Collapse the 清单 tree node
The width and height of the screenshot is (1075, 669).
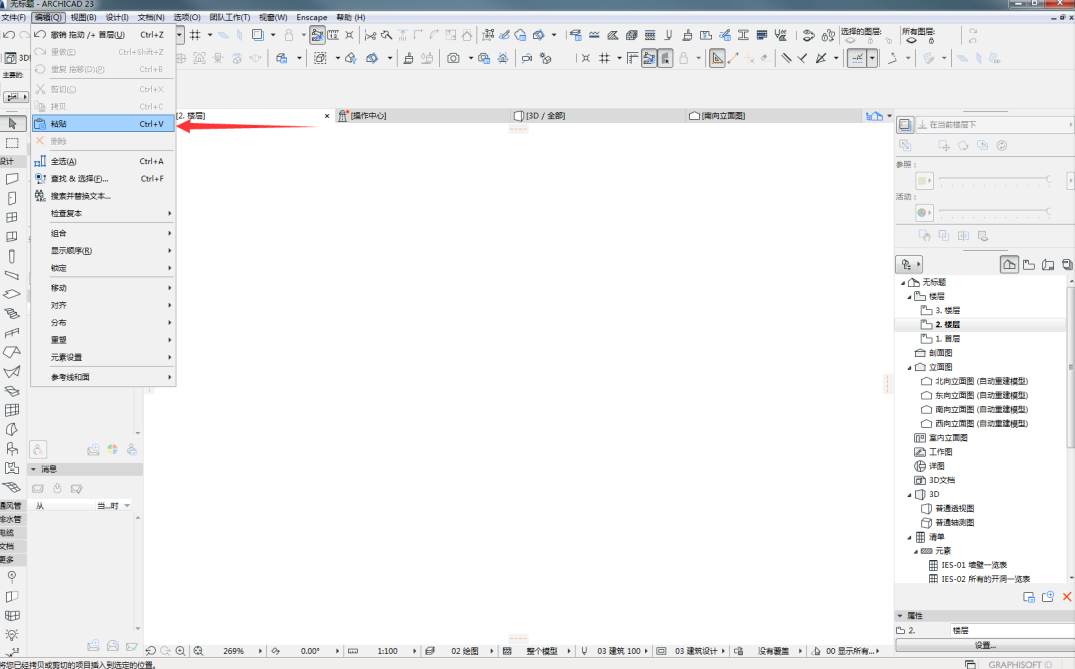click(x=910, y=537)
